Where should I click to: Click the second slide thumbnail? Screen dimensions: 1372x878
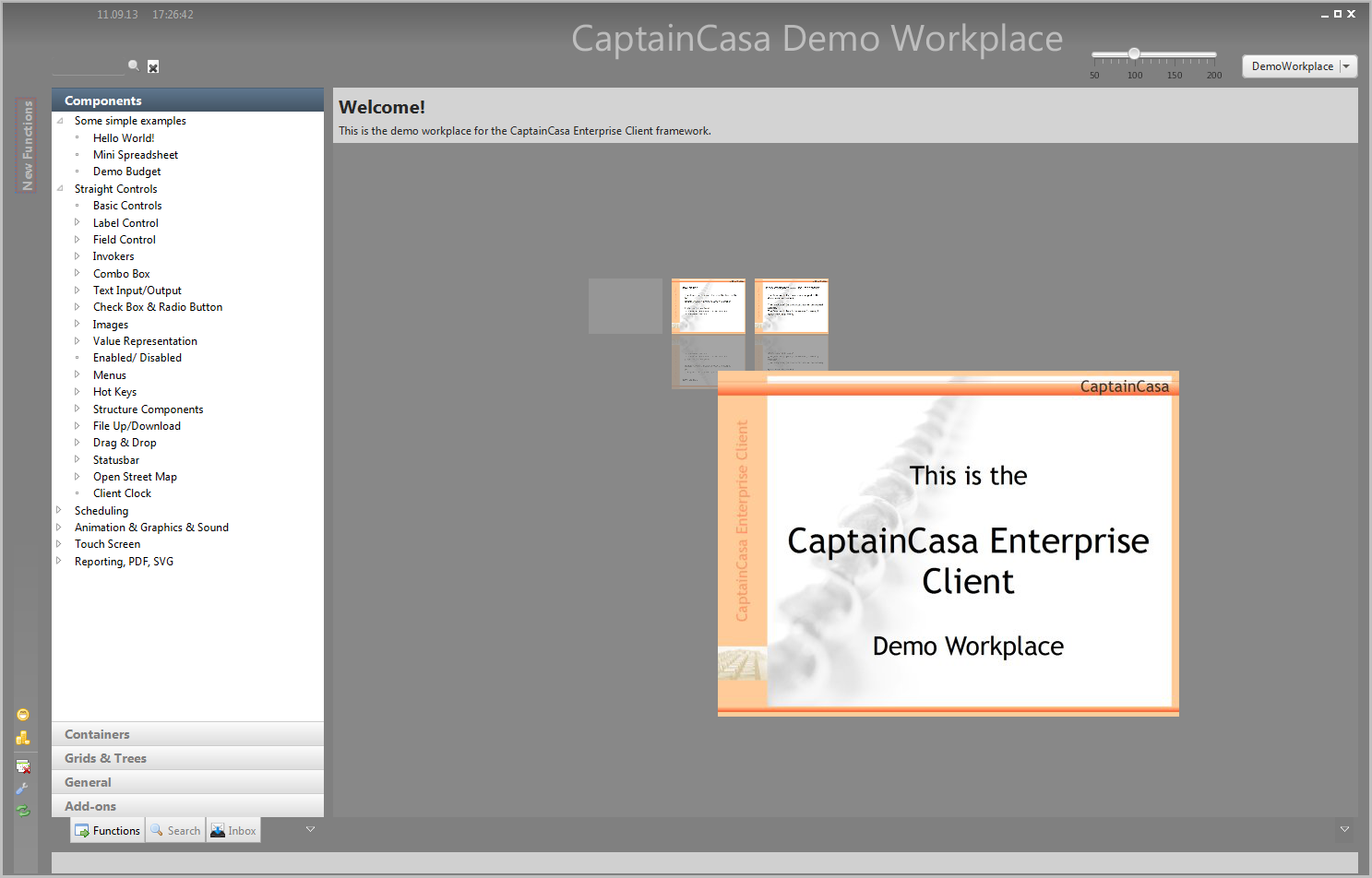(708, 305)
